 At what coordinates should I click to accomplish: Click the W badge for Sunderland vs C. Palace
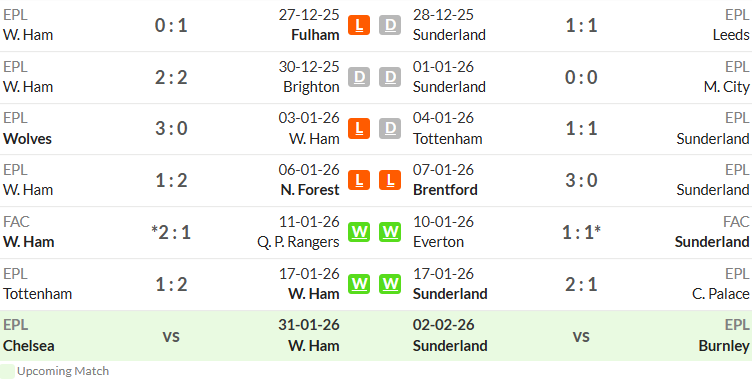click(390, 284)
